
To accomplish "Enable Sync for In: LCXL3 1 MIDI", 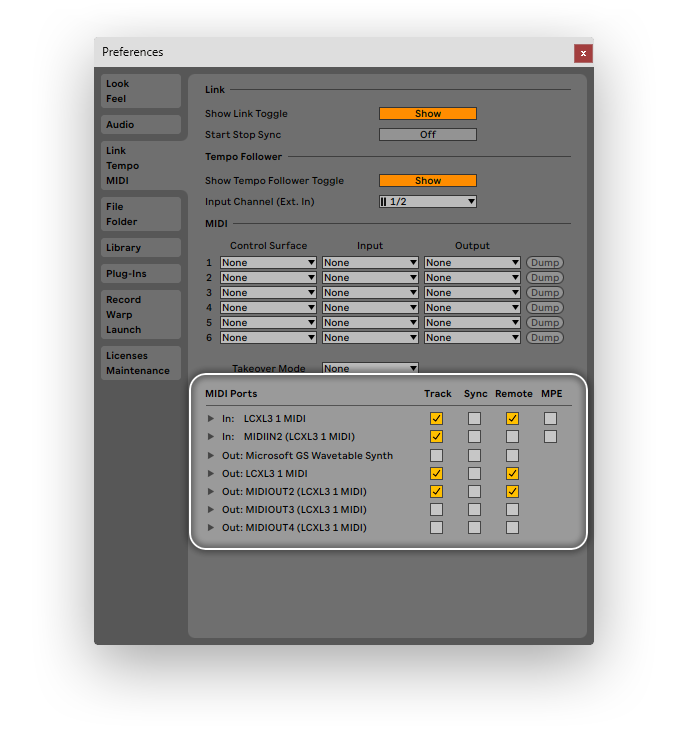I will pyautogui.click(x=474, y=419).
